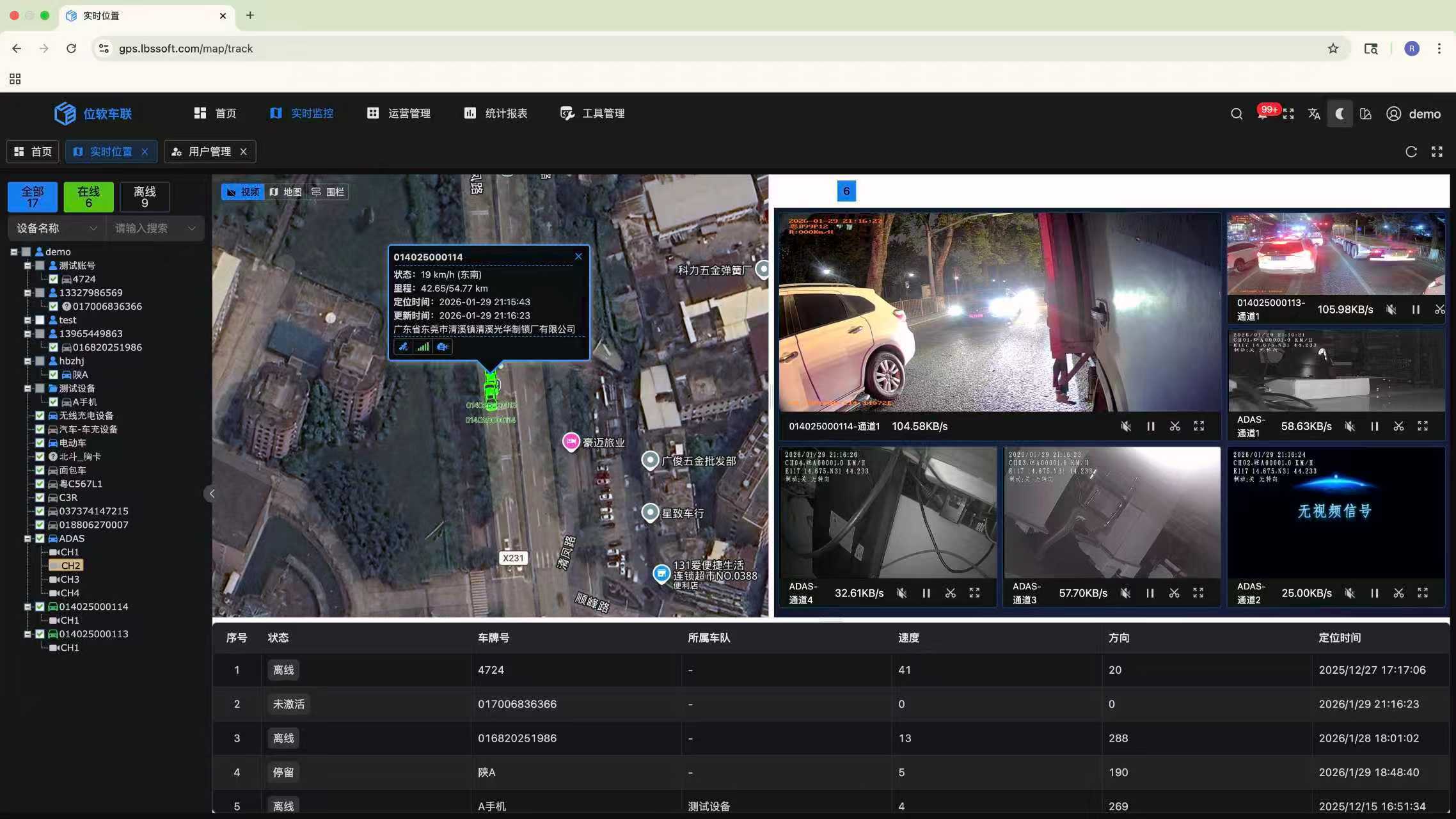Viewport: 1456px width, 819px height.
Task: Fullscreen the ADAS-通道2 video tile
Action: tap(1423, 593)
